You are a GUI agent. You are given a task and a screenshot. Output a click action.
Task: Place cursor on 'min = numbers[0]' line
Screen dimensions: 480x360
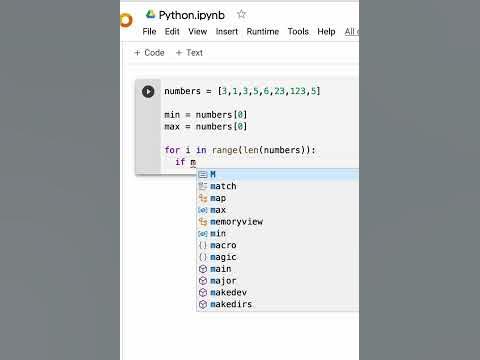206,115
